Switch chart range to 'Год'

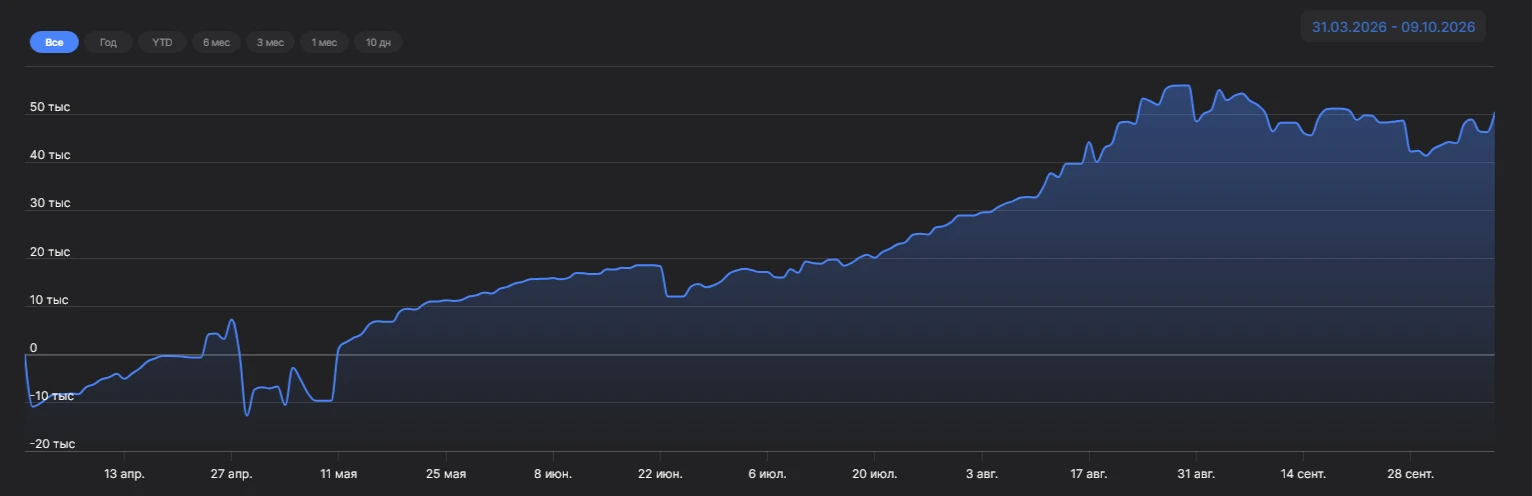point(108,42)
